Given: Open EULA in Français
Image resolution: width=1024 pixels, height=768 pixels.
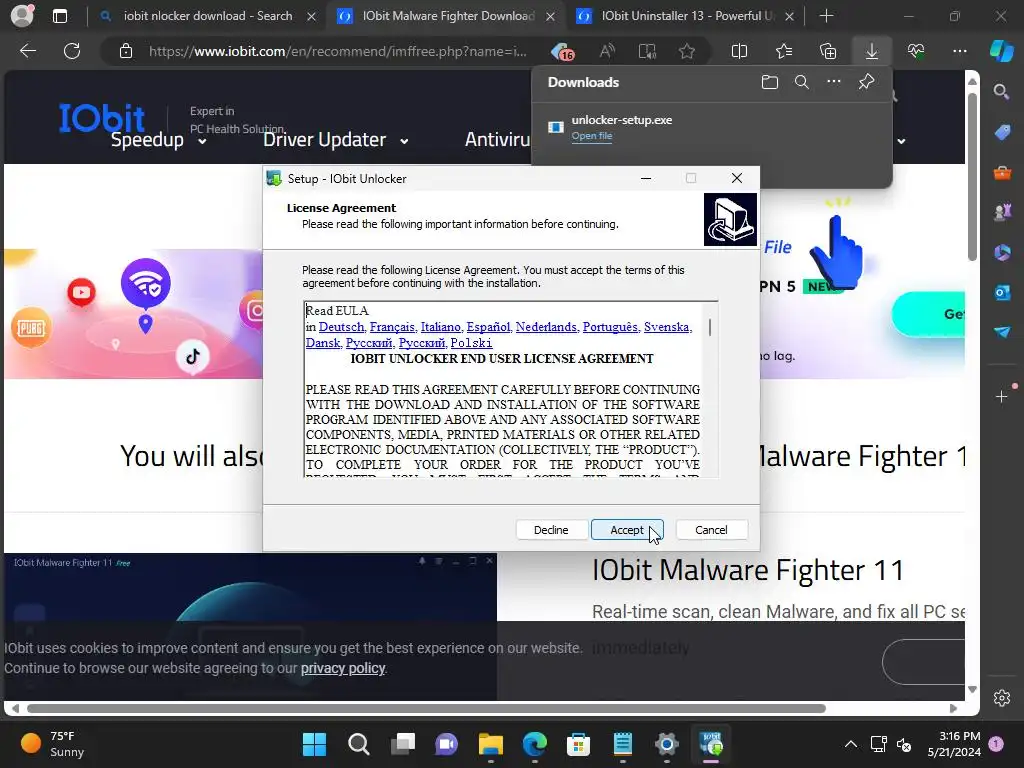Looking at the screenshot, I should coord(392,327).
